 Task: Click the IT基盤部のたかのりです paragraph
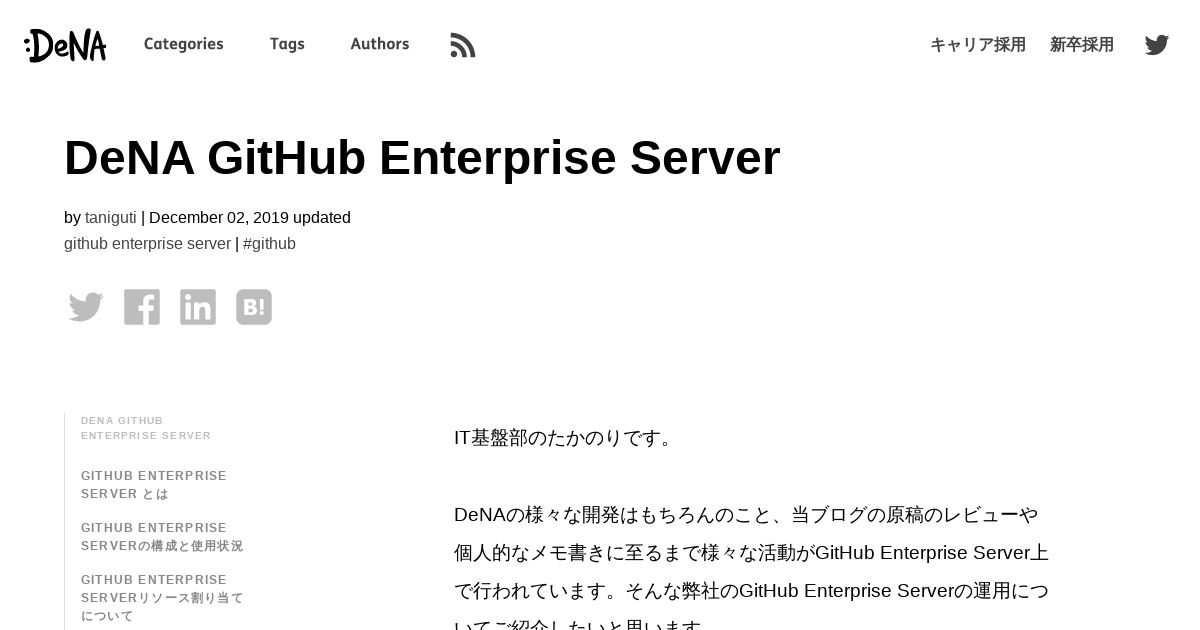pyautogui.click(x=566, y=438)
